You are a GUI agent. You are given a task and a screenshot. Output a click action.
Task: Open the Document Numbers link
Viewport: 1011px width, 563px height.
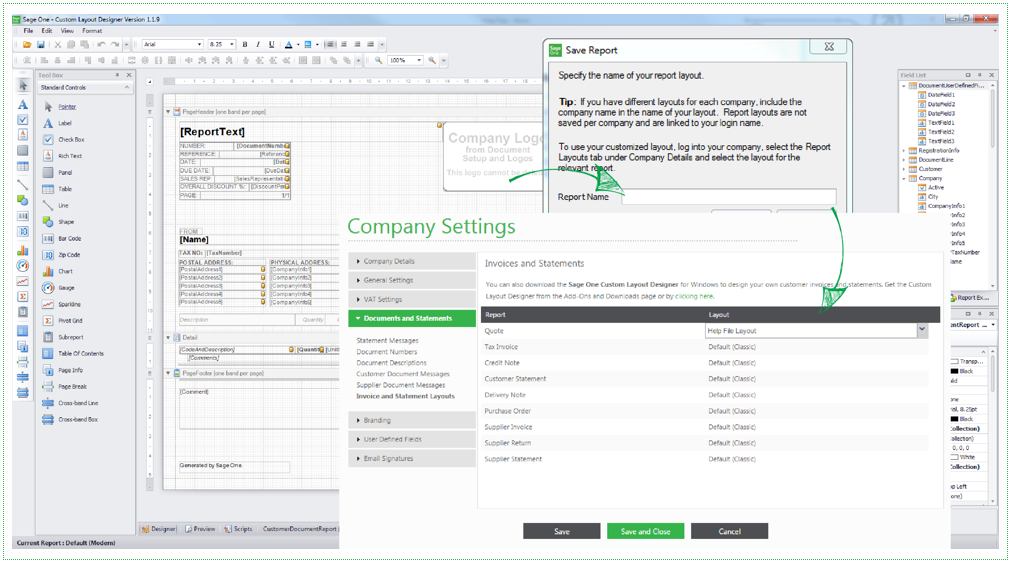pos(386,352)
